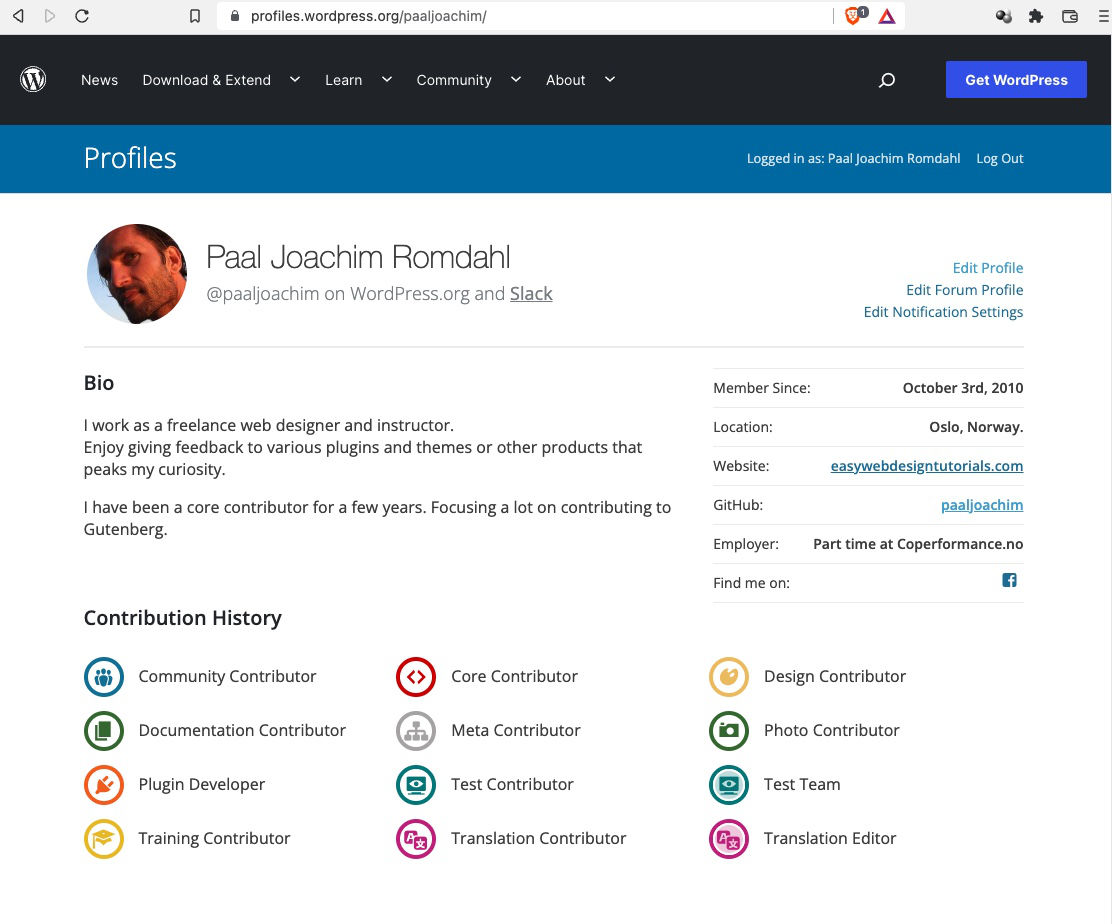This screenshot has width=1112, height=924.
Task: Click the Test Contributor label
Action: [512, 784]
